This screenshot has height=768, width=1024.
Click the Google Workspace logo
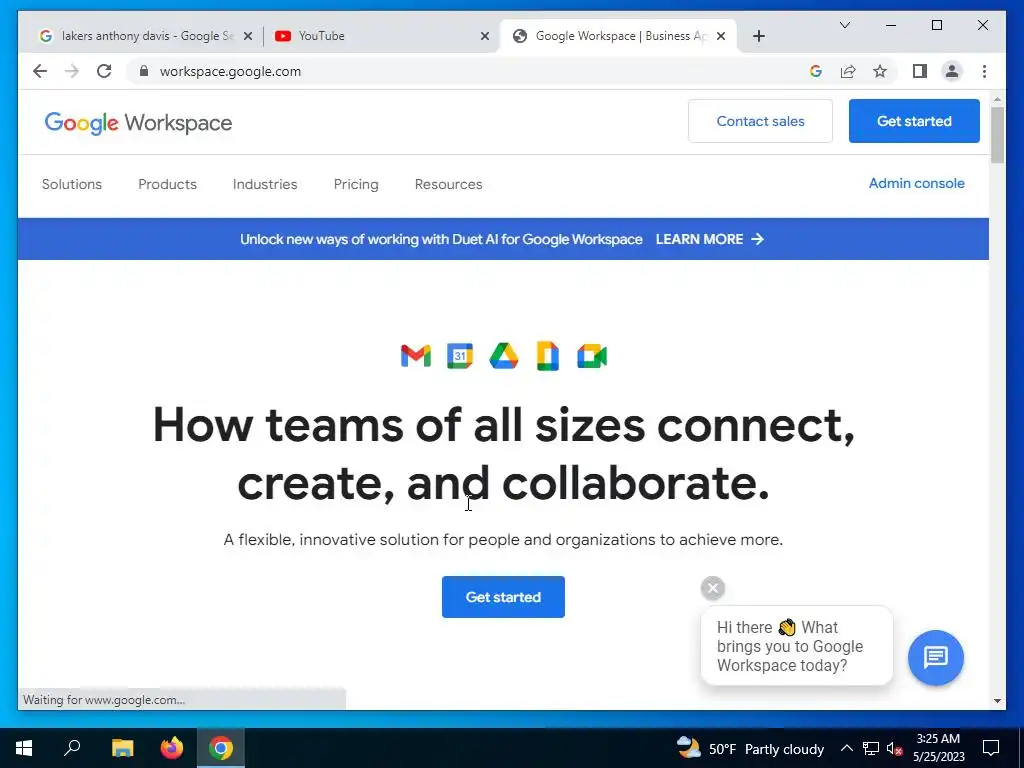[138, 123]
